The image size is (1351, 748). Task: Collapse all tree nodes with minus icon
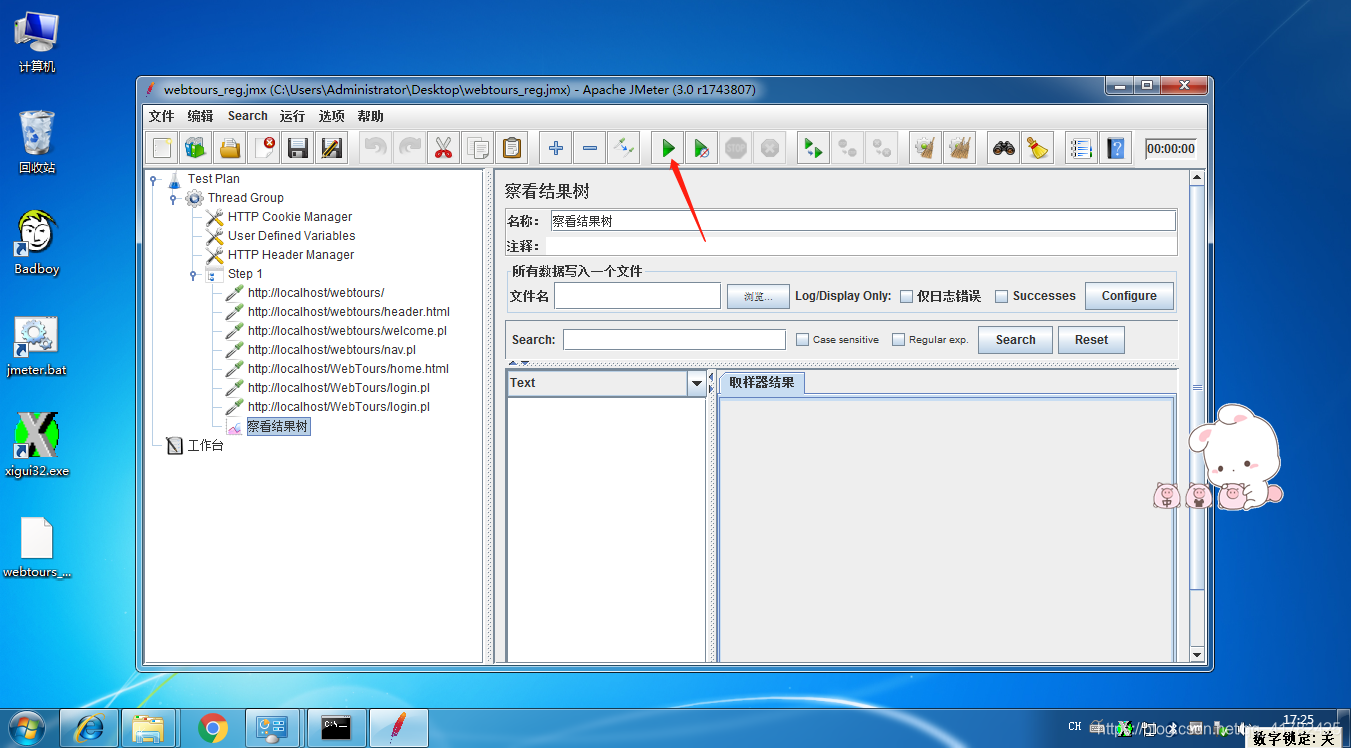click(x=590, y=149)
